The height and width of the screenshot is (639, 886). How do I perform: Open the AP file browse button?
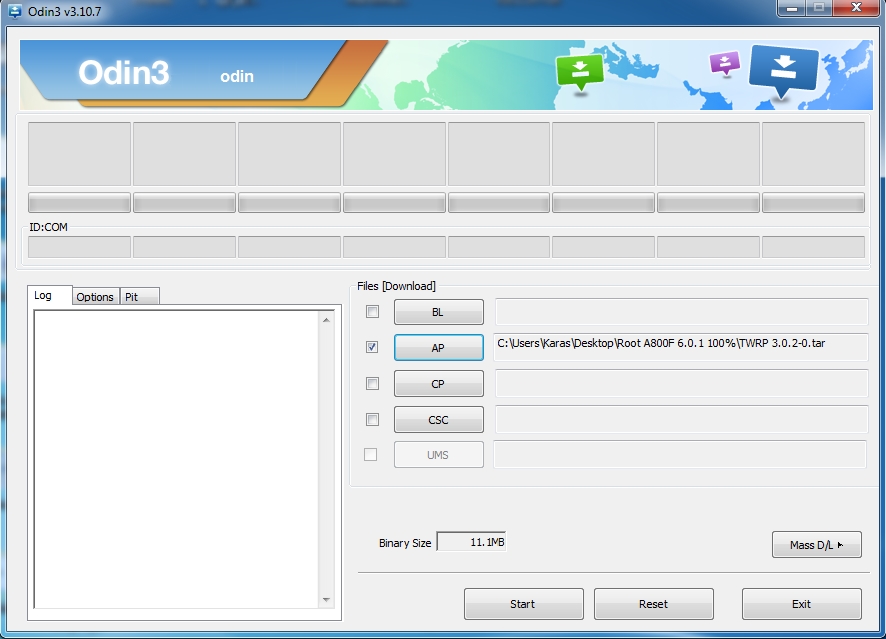(438, 347)
